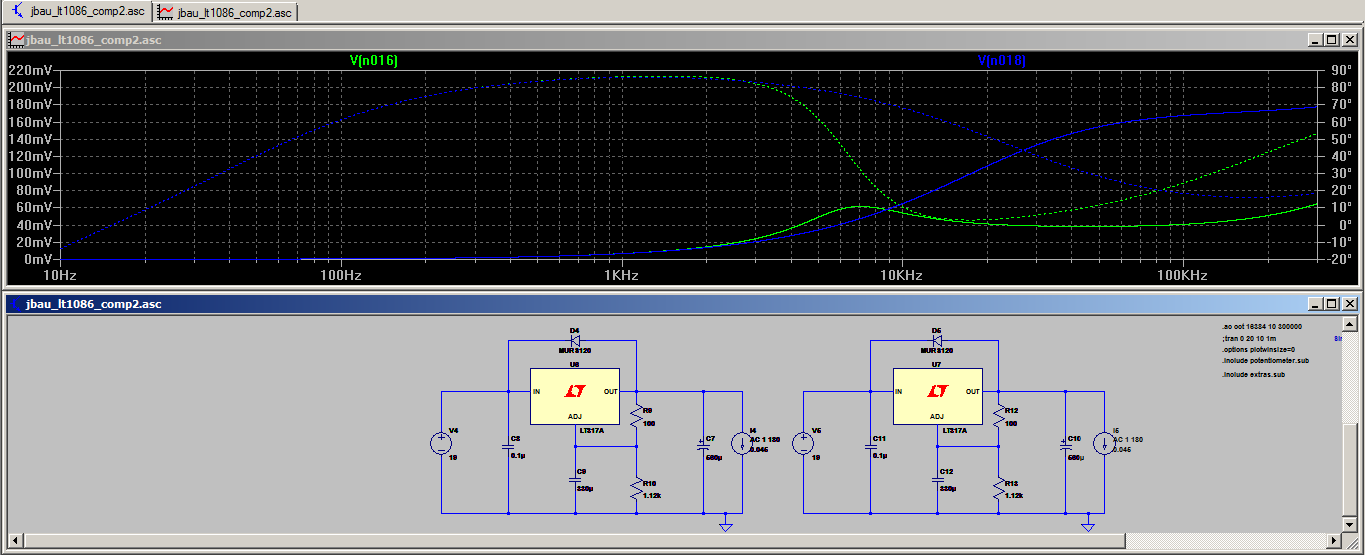This screenshot has width=1366, height=555.
Task: Click the ground symbol below I4
Action: 726,525
